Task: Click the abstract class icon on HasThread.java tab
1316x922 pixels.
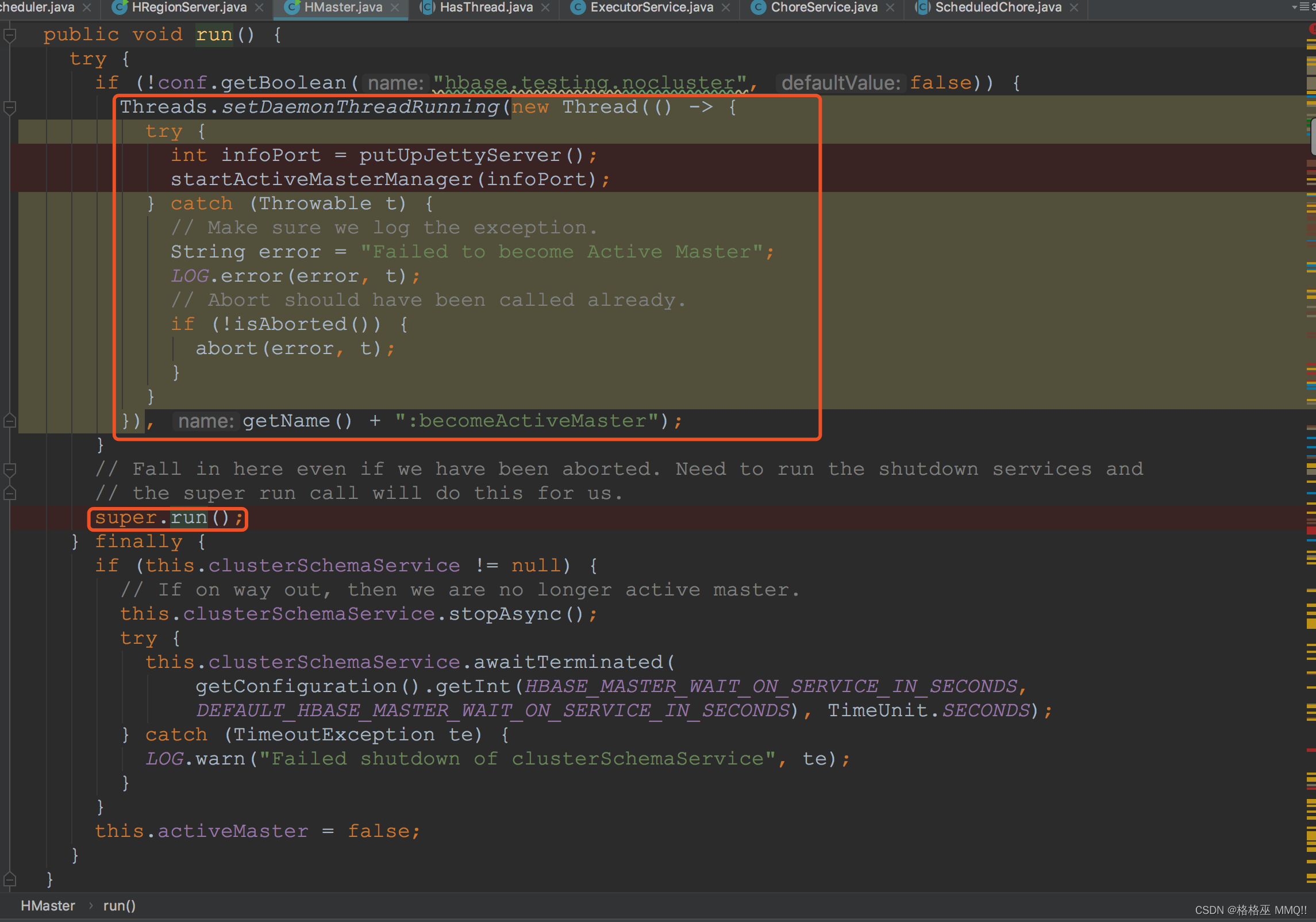Action: pos(428,7)
